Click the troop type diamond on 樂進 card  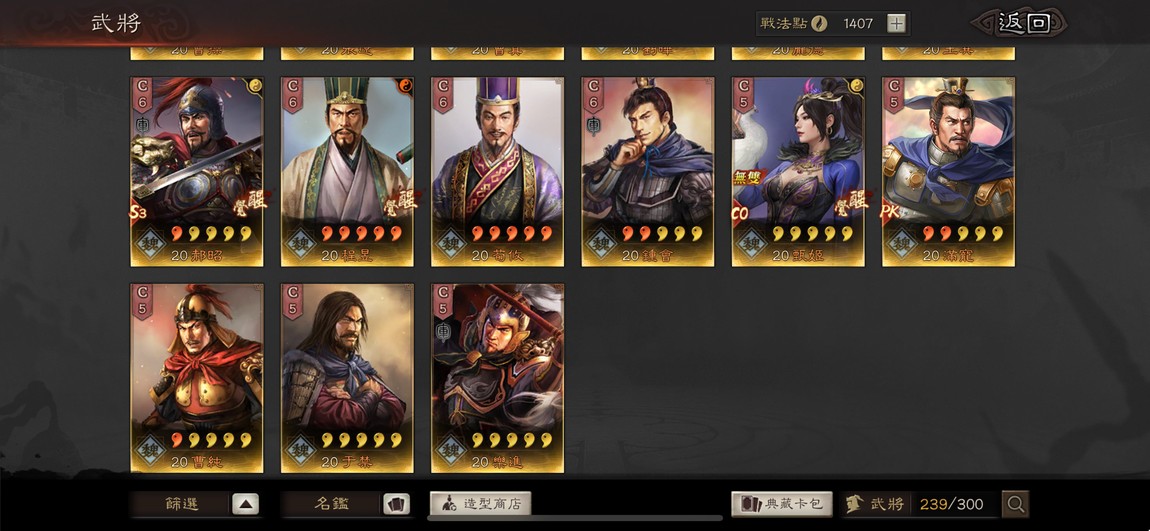pyautogui.click(x=451, y=450)
